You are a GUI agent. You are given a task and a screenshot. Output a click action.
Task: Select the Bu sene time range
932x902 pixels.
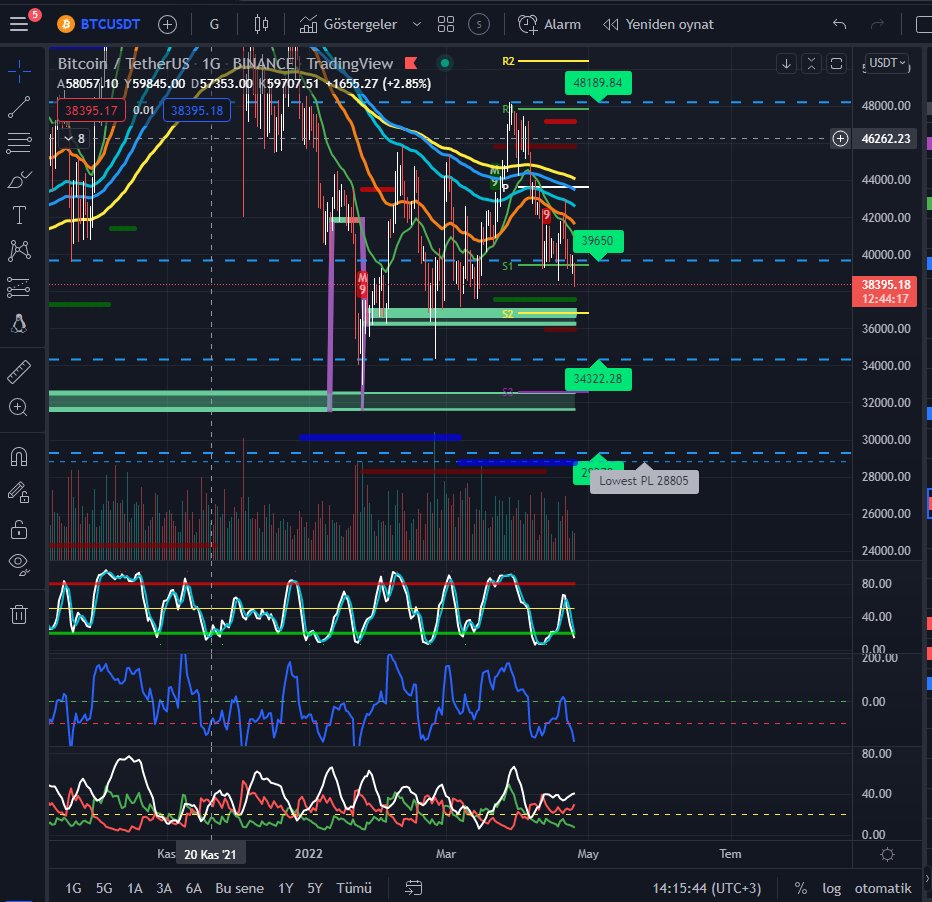click(240, 888)
